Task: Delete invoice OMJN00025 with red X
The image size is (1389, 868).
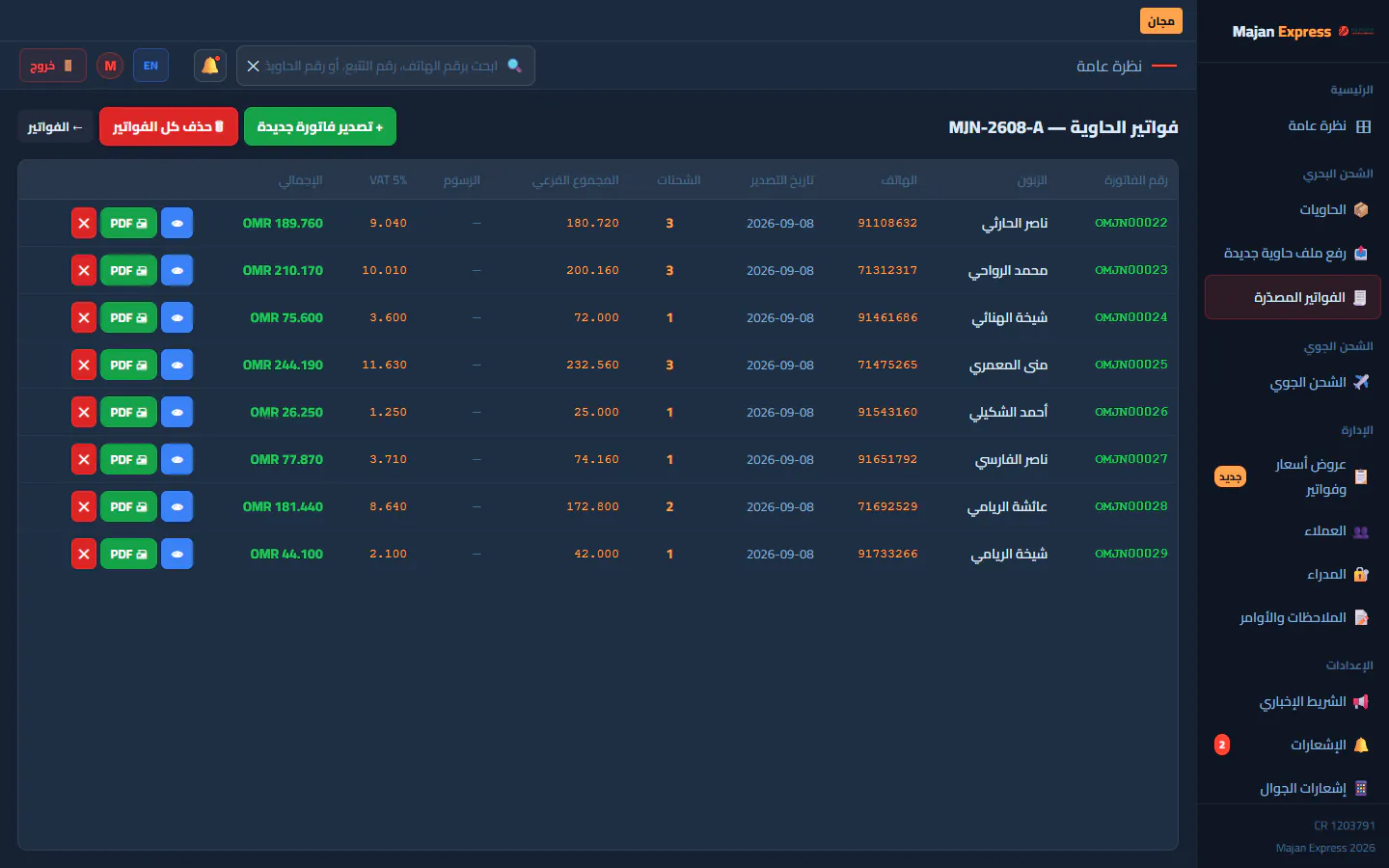Action: pyautogui.click(x=84, y=365)
